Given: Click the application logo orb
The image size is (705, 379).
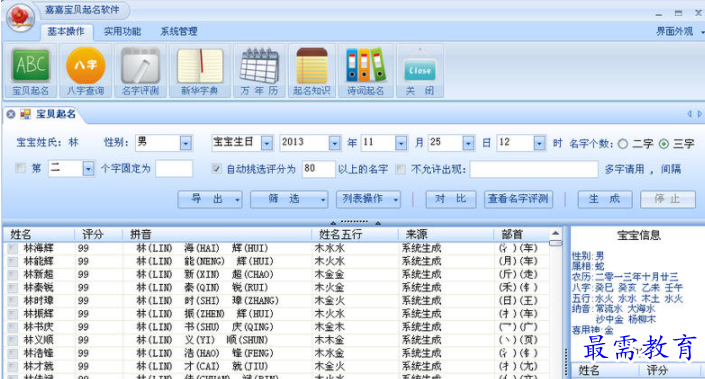Looking at the screenshot, I should [20, 18].
